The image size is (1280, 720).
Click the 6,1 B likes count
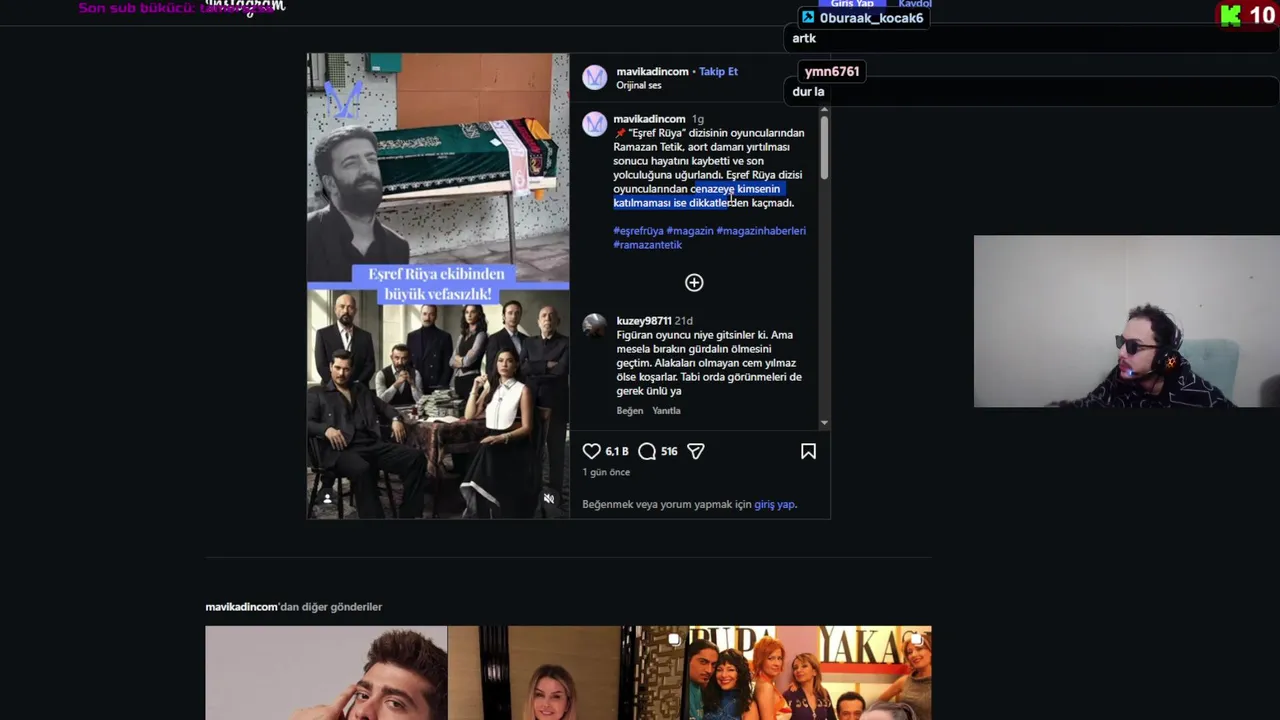tap(617, 451)
